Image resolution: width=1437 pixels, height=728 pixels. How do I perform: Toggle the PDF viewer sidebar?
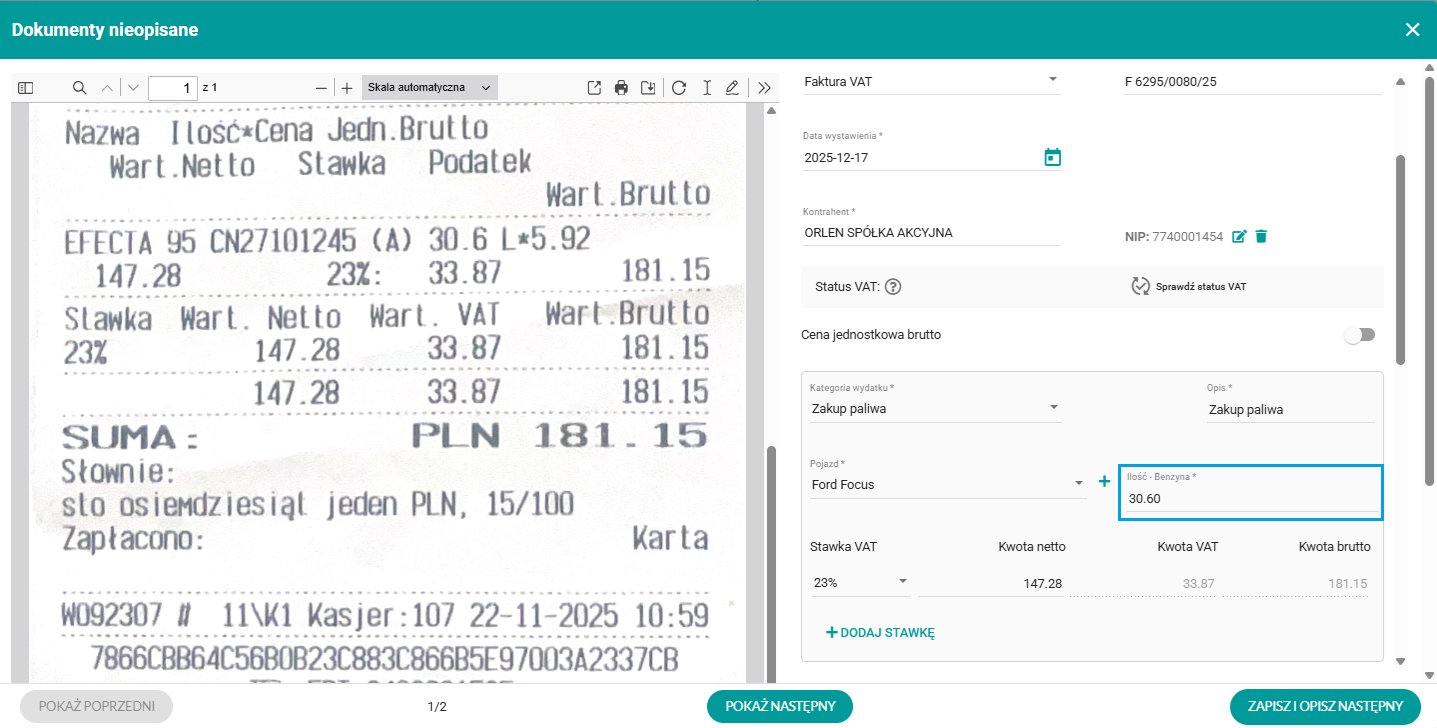(x=26, y=88)
